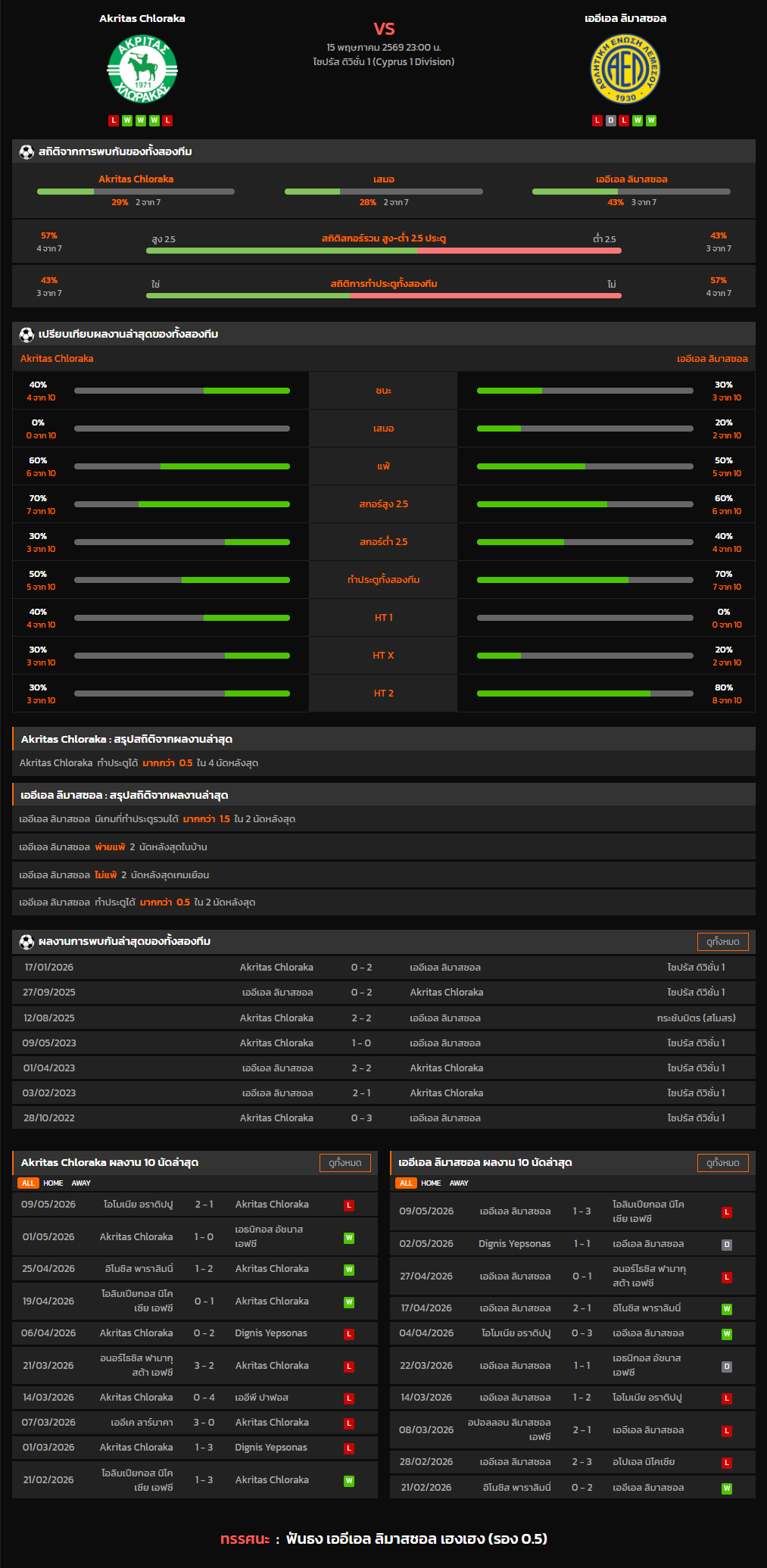Select ALL filter in Akritas last 10 matches
The height and width of the screenshot is (1568, 767).
[x=29, y=1183]
